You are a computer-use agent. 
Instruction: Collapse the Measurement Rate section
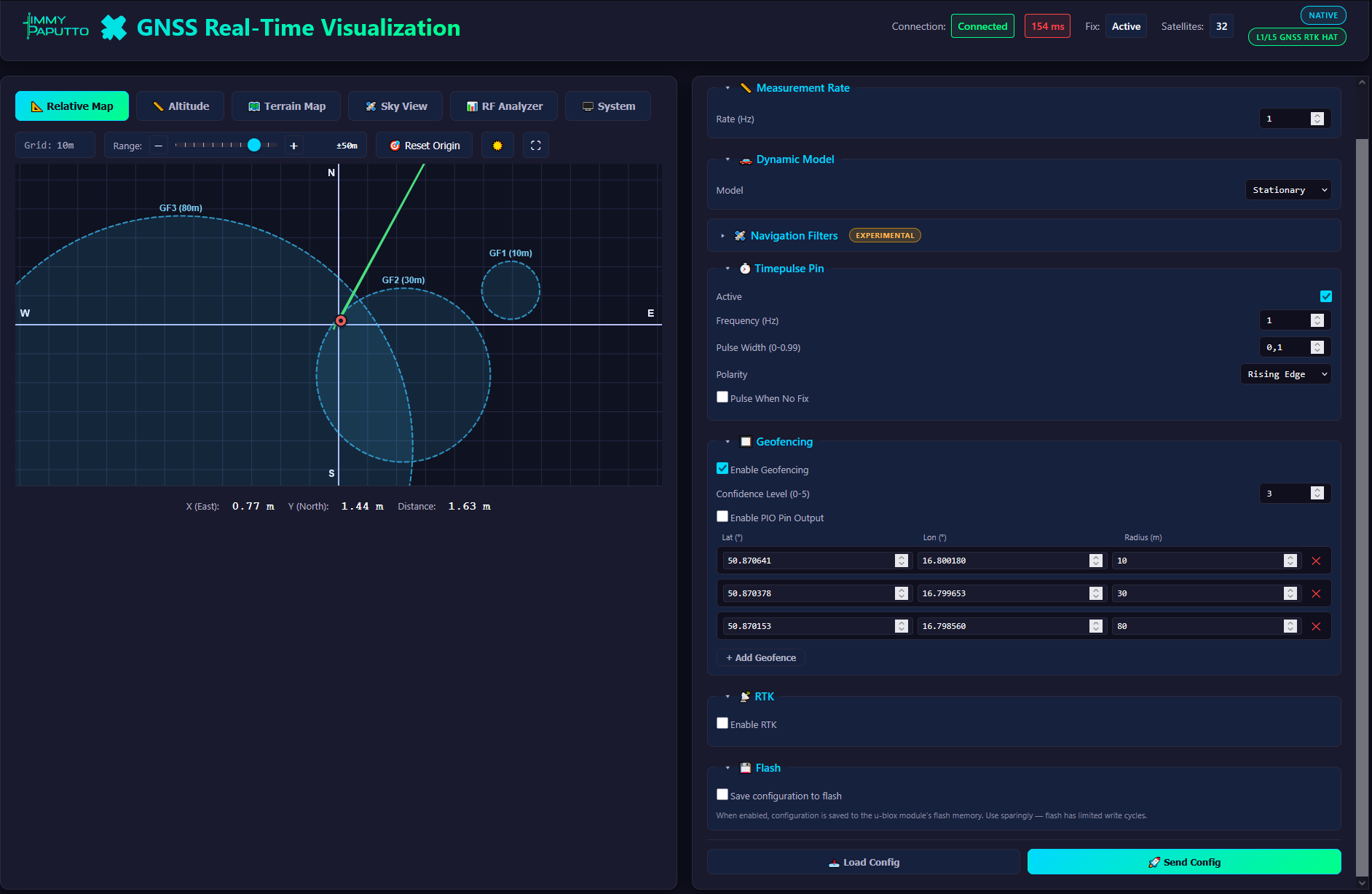tap(728, 88)
